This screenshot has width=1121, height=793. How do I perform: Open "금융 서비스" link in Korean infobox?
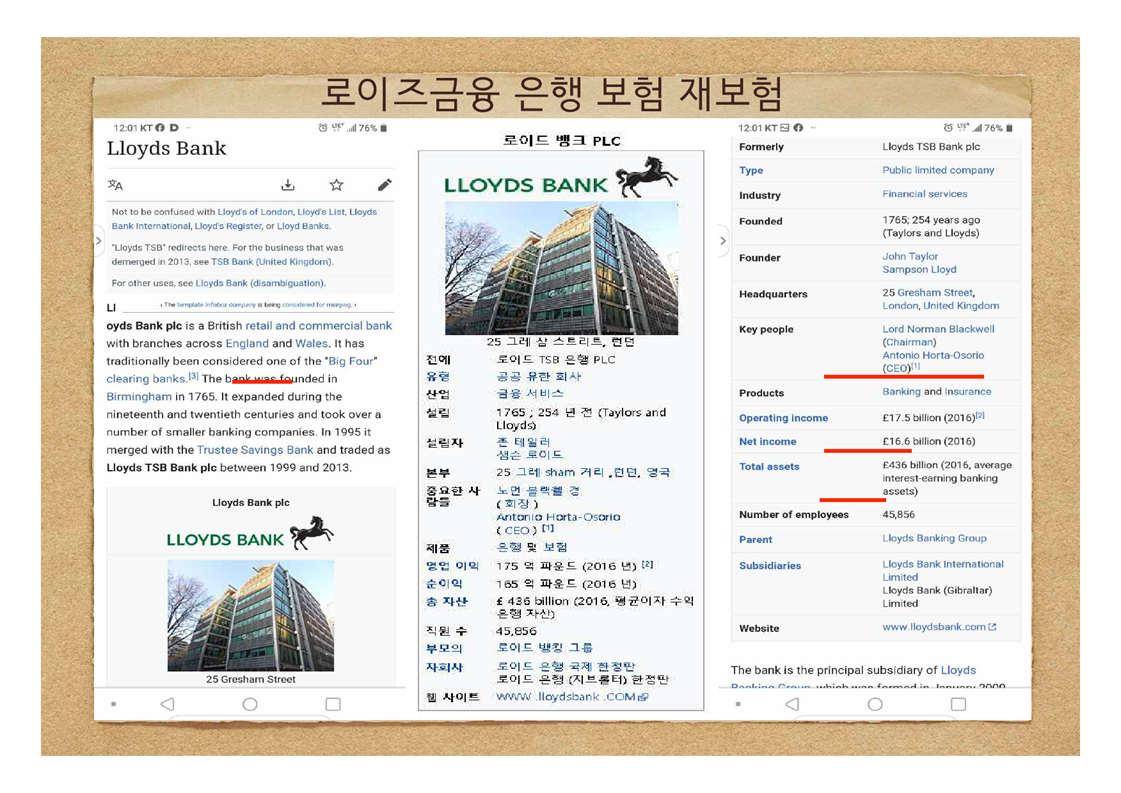tap(530, 394)
